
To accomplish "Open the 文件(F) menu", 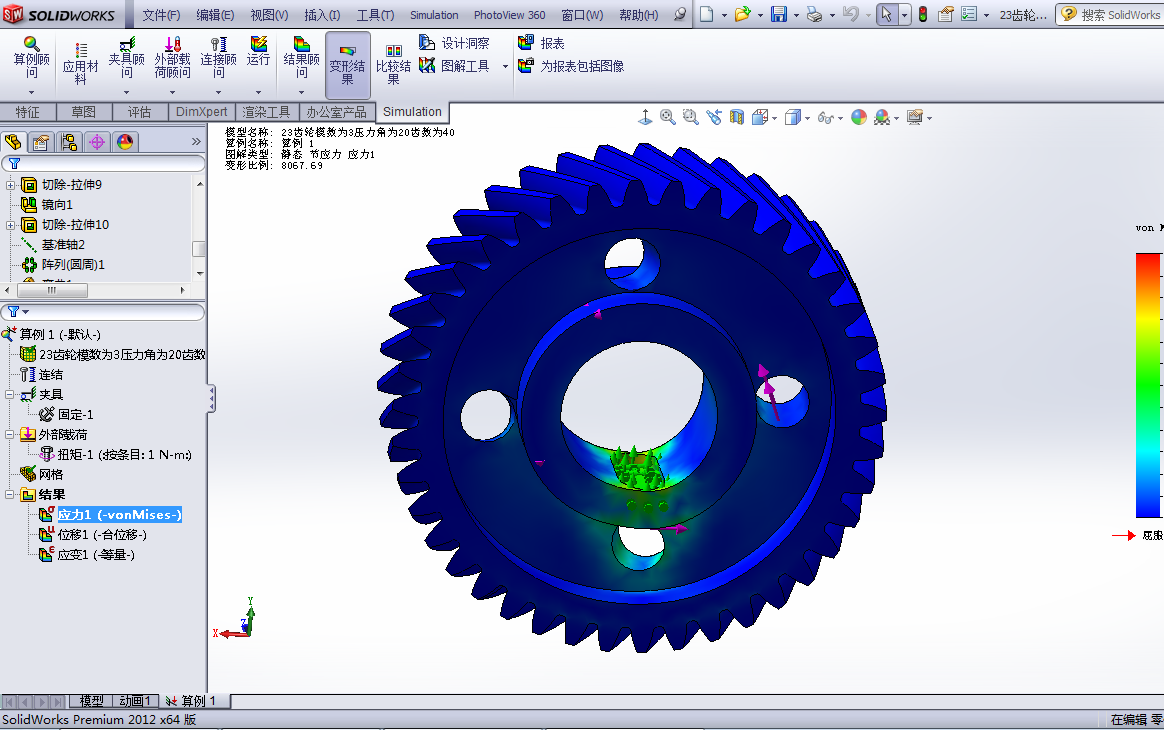I will (161, 15).
